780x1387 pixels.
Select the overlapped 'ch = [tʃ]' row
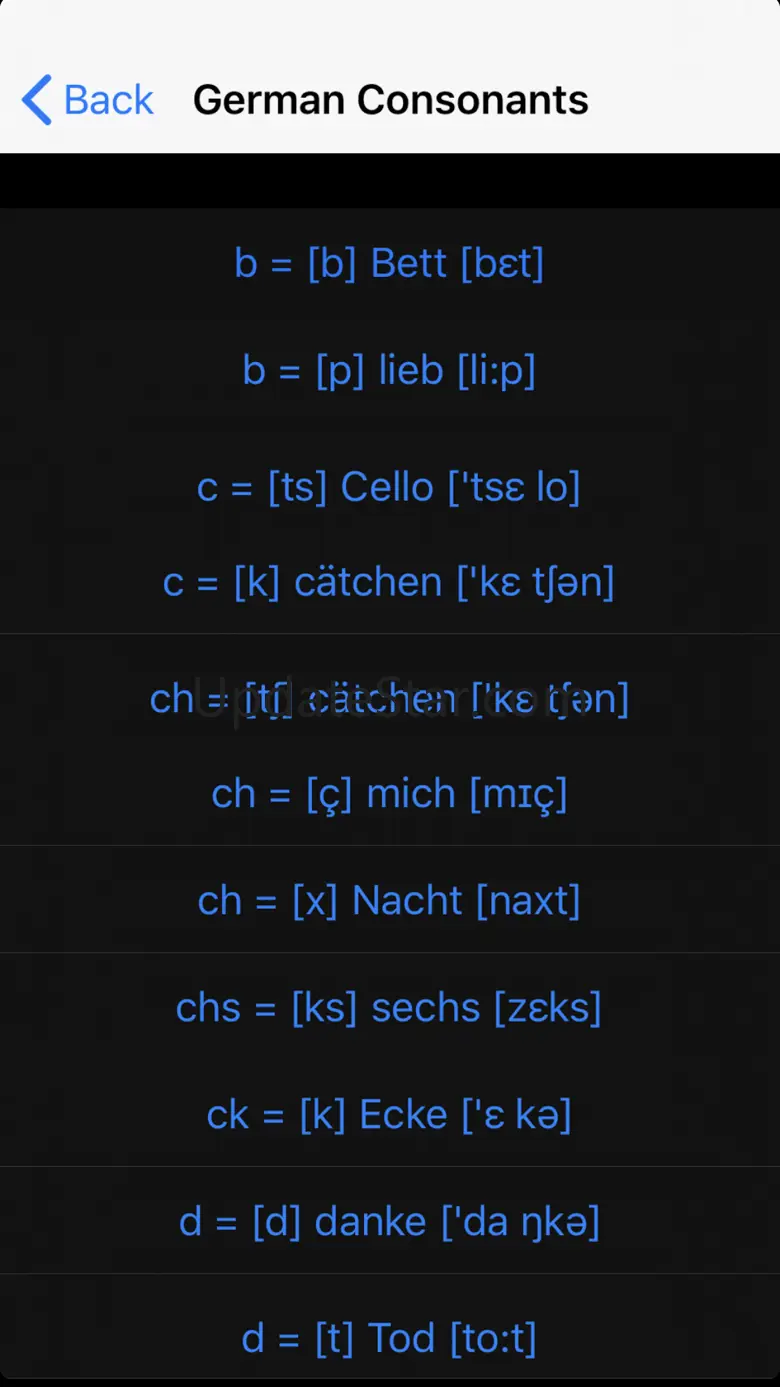click(x=389, y=699)
